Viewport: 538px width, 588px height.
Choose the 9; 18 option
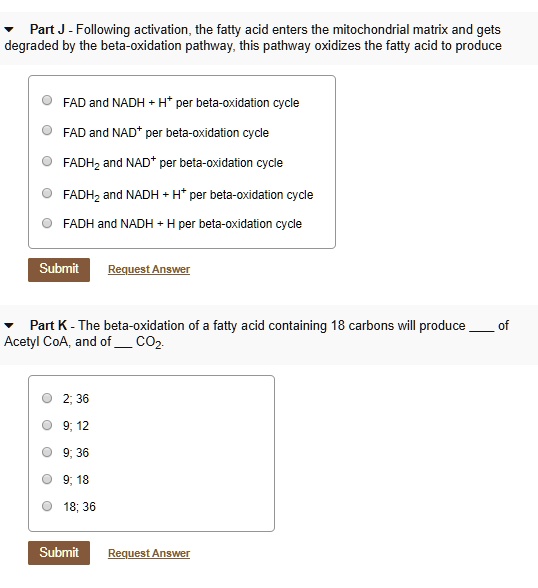[x=47, y=479]
